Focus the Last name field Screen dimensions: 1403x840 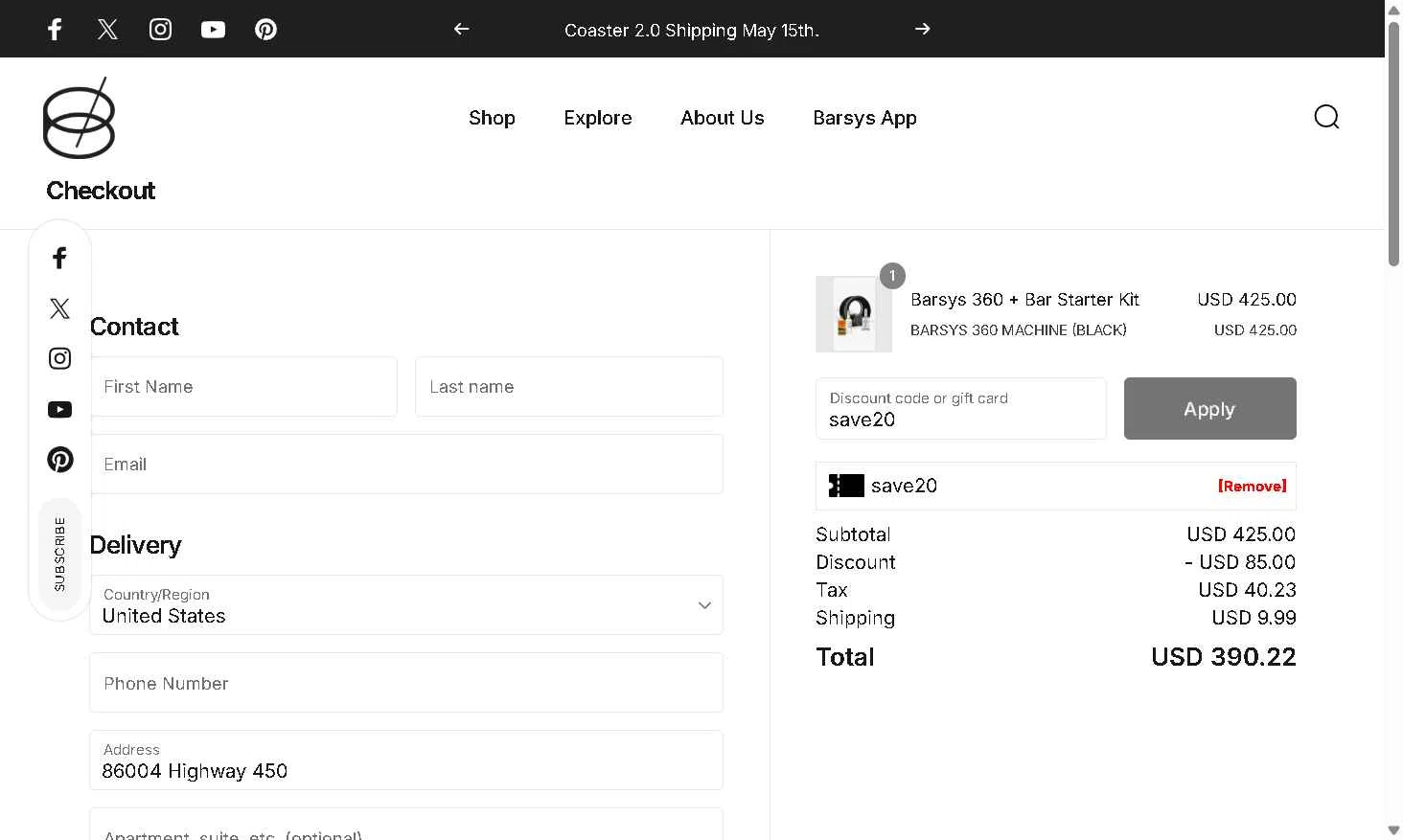coord(569,387)
